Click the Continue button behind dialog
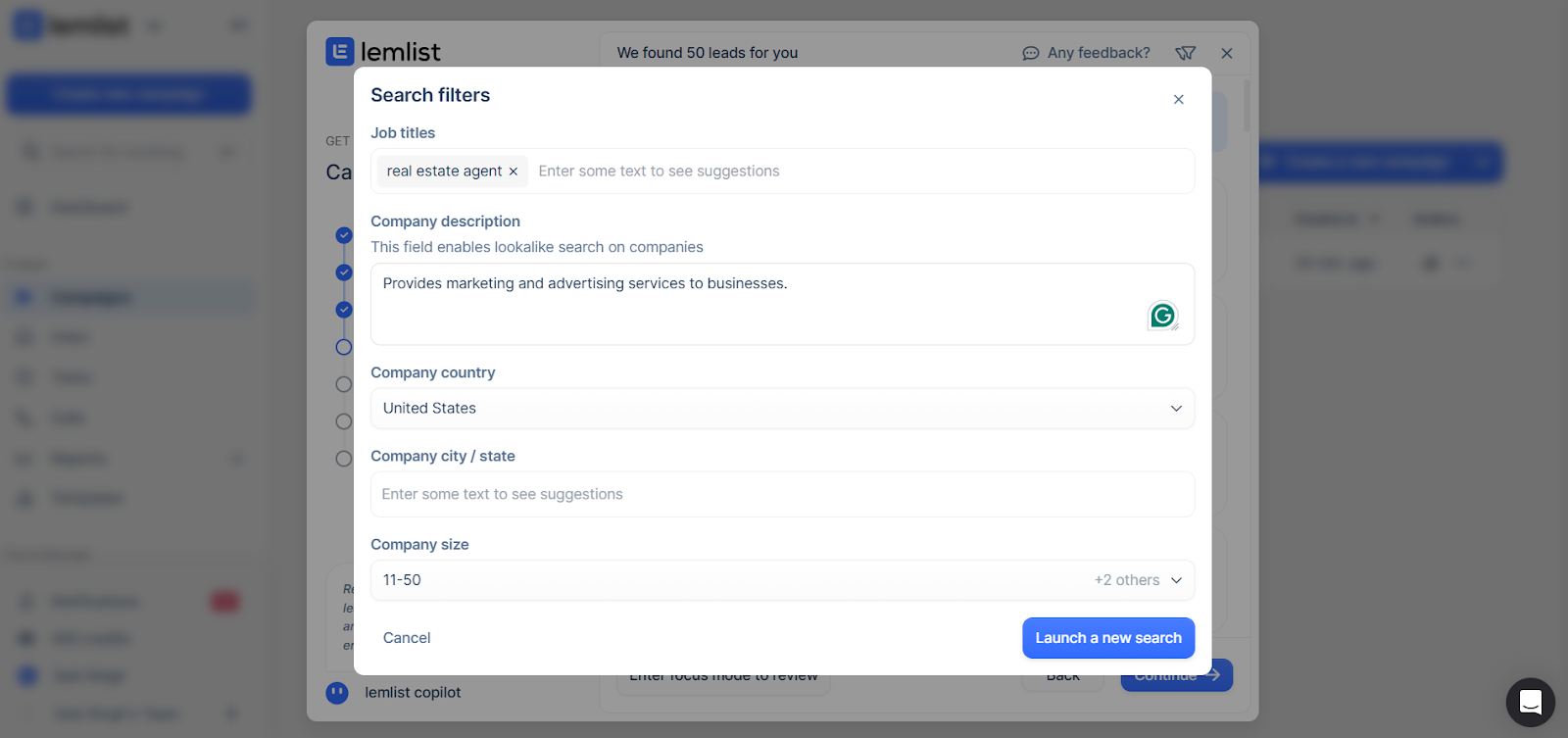This screenshot has width=1568, height=738. click(1177, 675)
